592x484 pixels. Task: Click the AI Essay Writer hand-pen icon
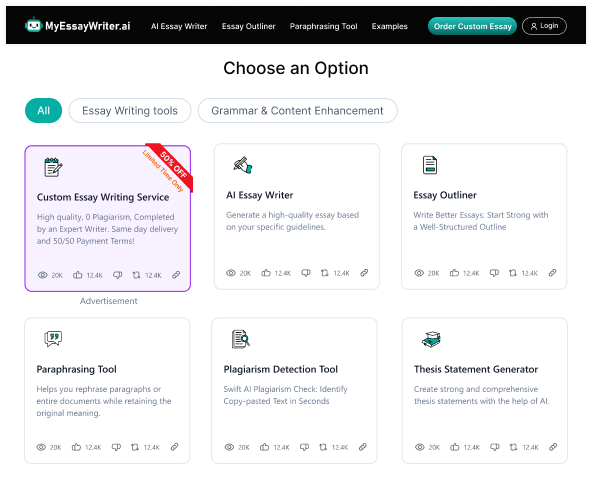(243, 165)
